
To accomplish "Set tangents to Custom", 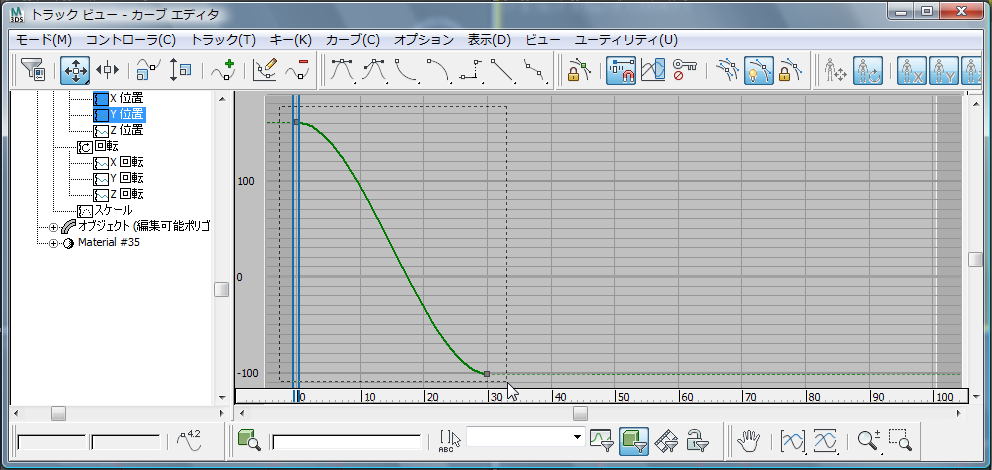I will click(x=375, y=70).
